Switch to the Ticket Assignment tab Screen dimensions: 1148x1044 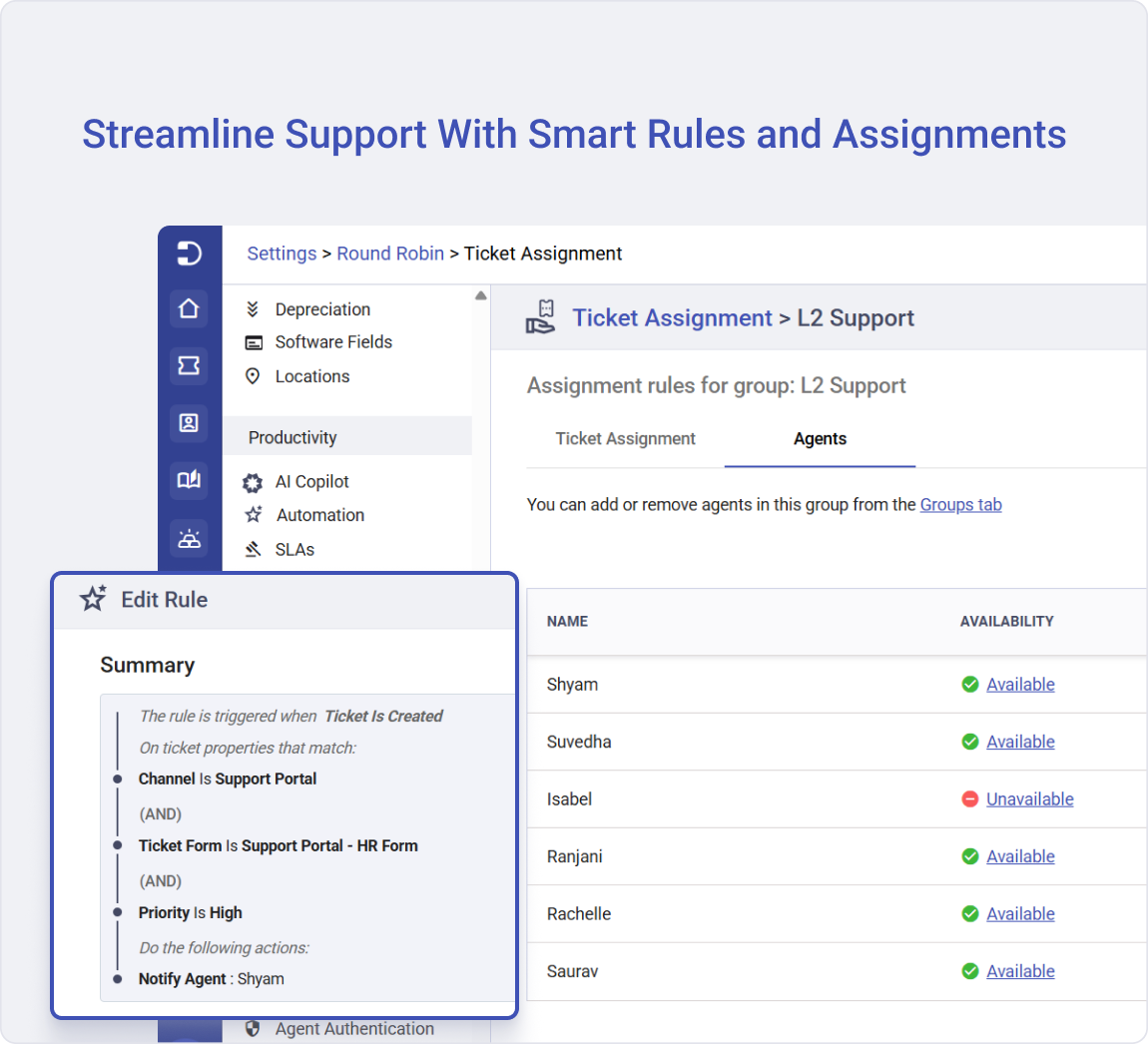[x=625, y=438]
